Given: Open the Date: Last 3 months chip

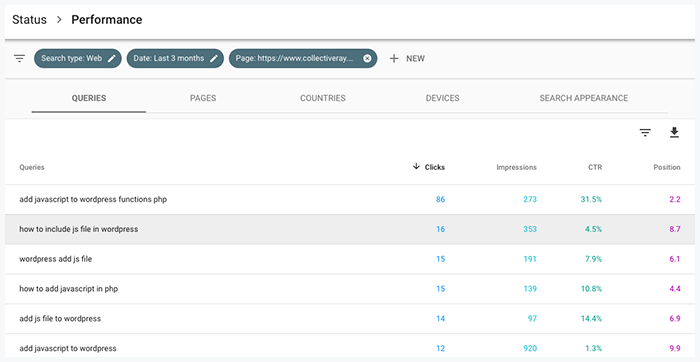Looking at the screenshot, I should 175,58.
